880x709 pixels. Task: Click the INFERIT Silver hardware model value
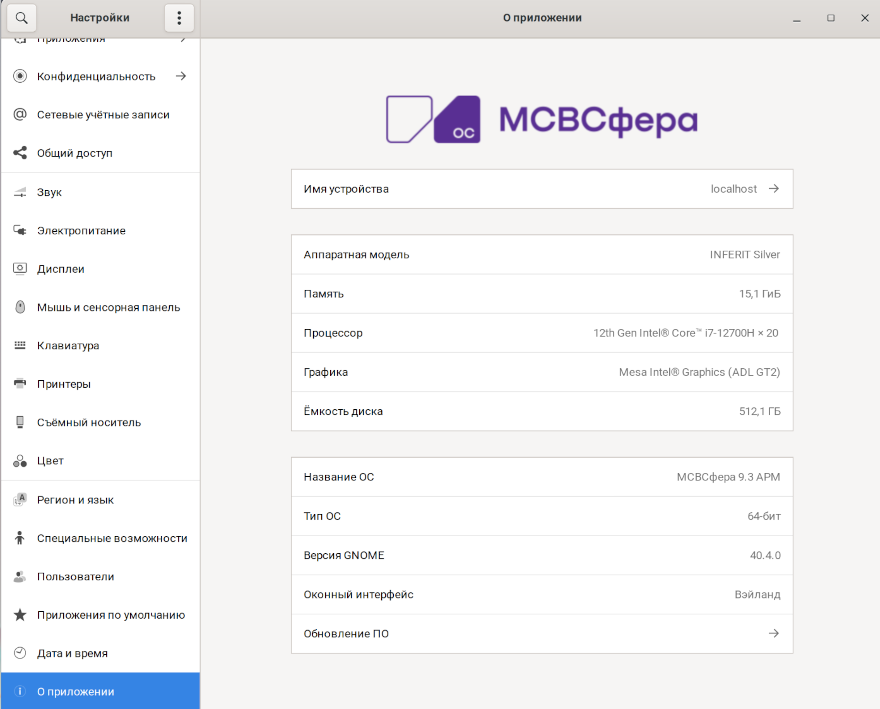(x=745, y=254)
